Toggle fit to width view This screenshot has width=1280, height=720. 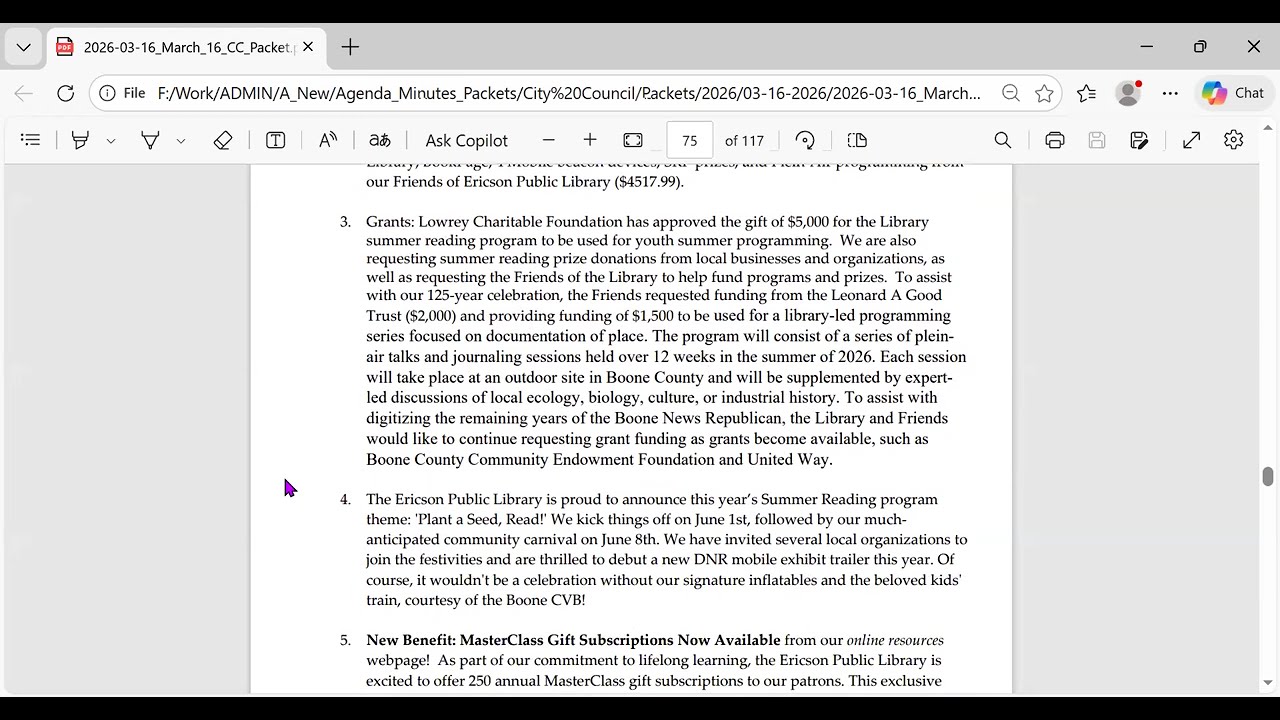pos(633,141)
